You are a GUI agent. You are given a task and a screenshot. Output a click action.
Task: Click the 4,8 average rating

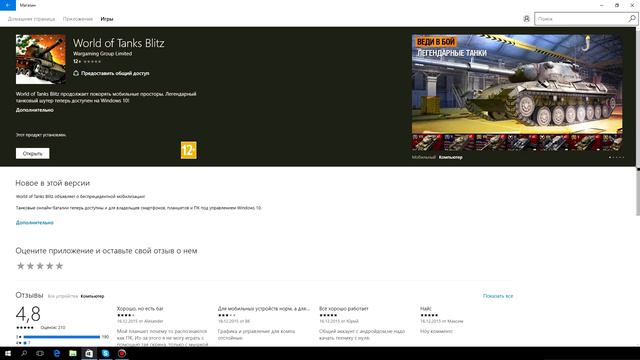click(28, 314)
